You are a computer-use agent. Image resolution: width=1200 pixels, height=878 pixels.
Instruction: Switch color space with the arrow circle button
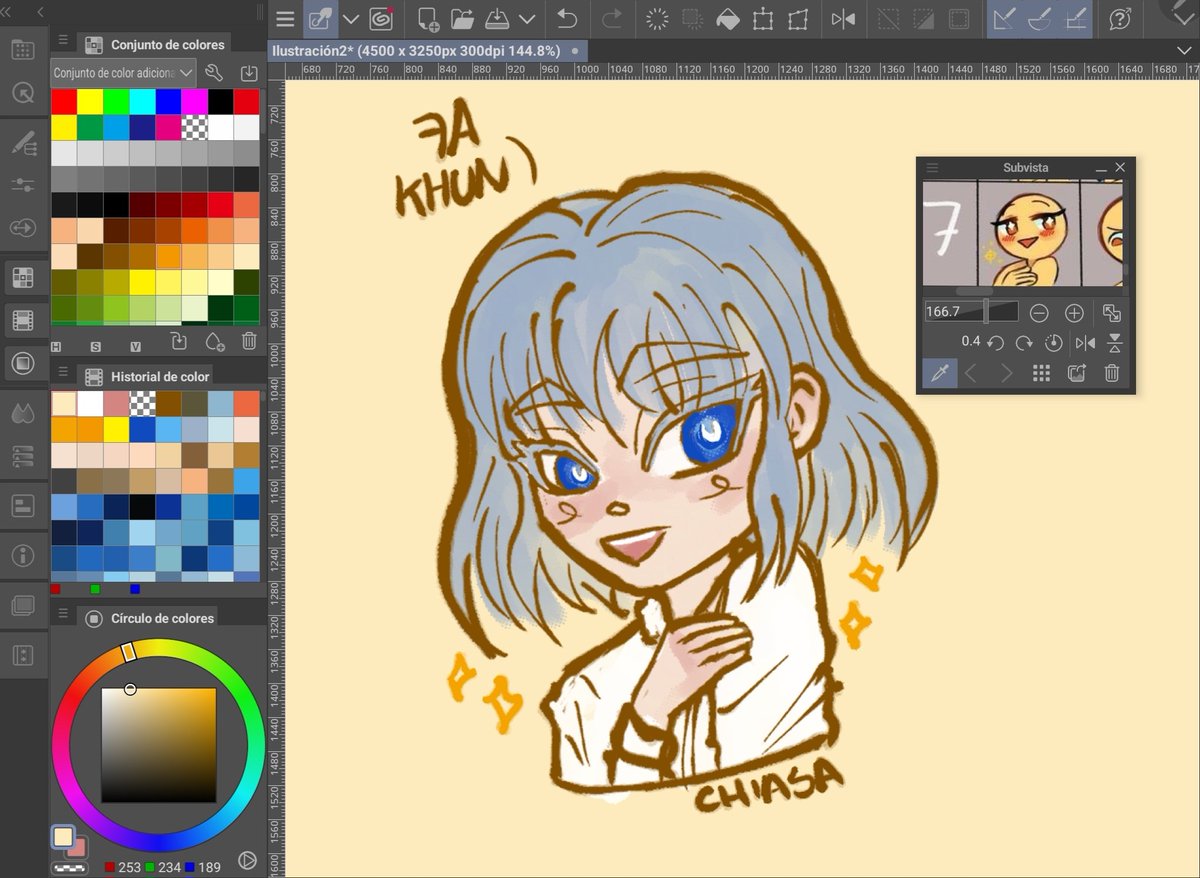click(x=247, y=860)
